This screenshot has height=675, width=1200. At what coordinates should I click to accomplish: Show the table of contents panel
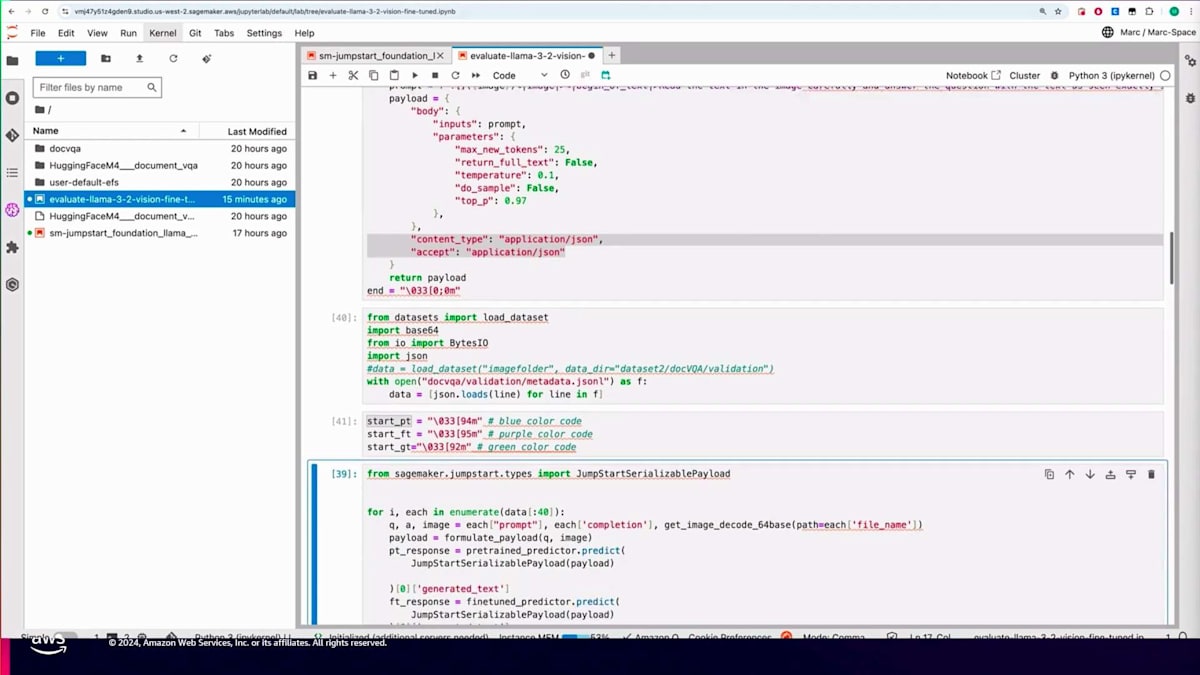12,173
